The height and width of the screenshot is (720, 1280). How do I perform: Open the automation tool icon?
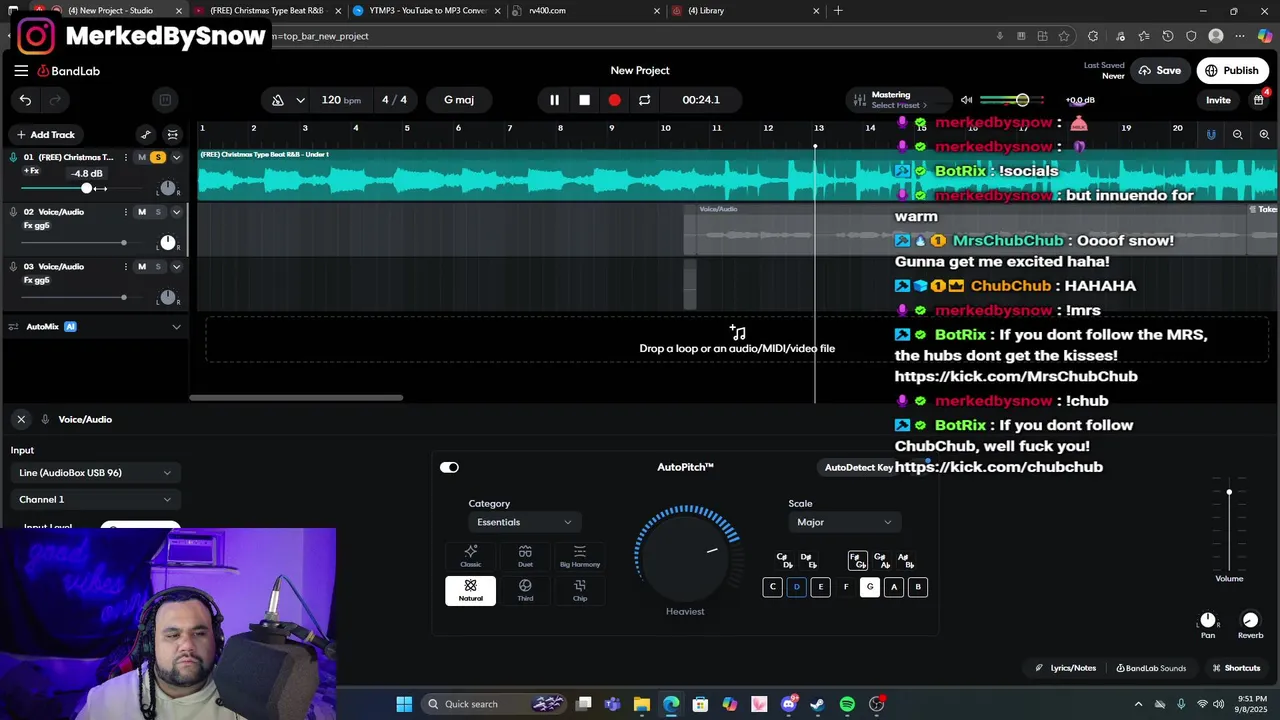click(x=146, y=135)
